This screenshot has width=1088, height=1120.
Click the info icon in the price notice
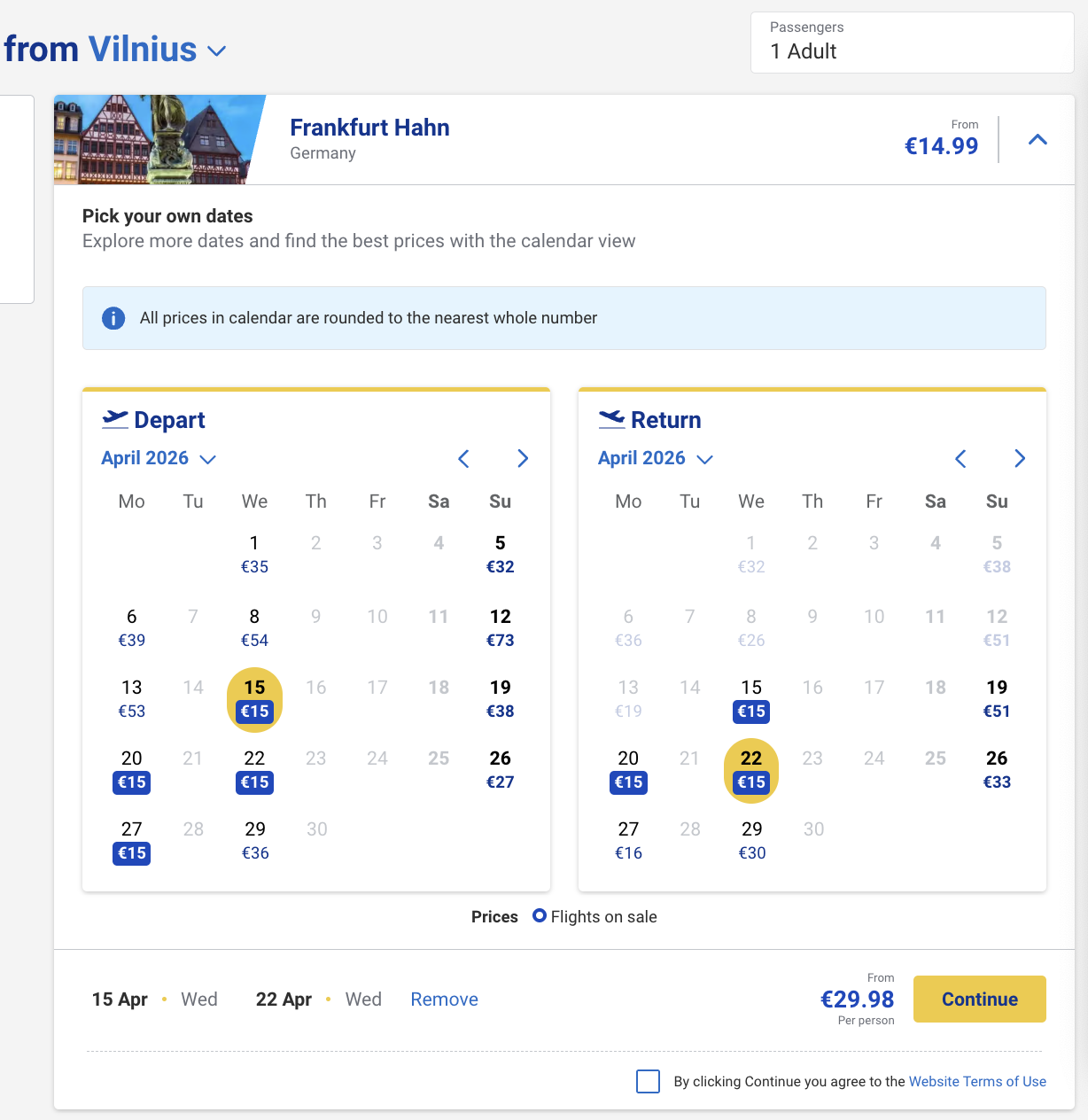point(113,318)
